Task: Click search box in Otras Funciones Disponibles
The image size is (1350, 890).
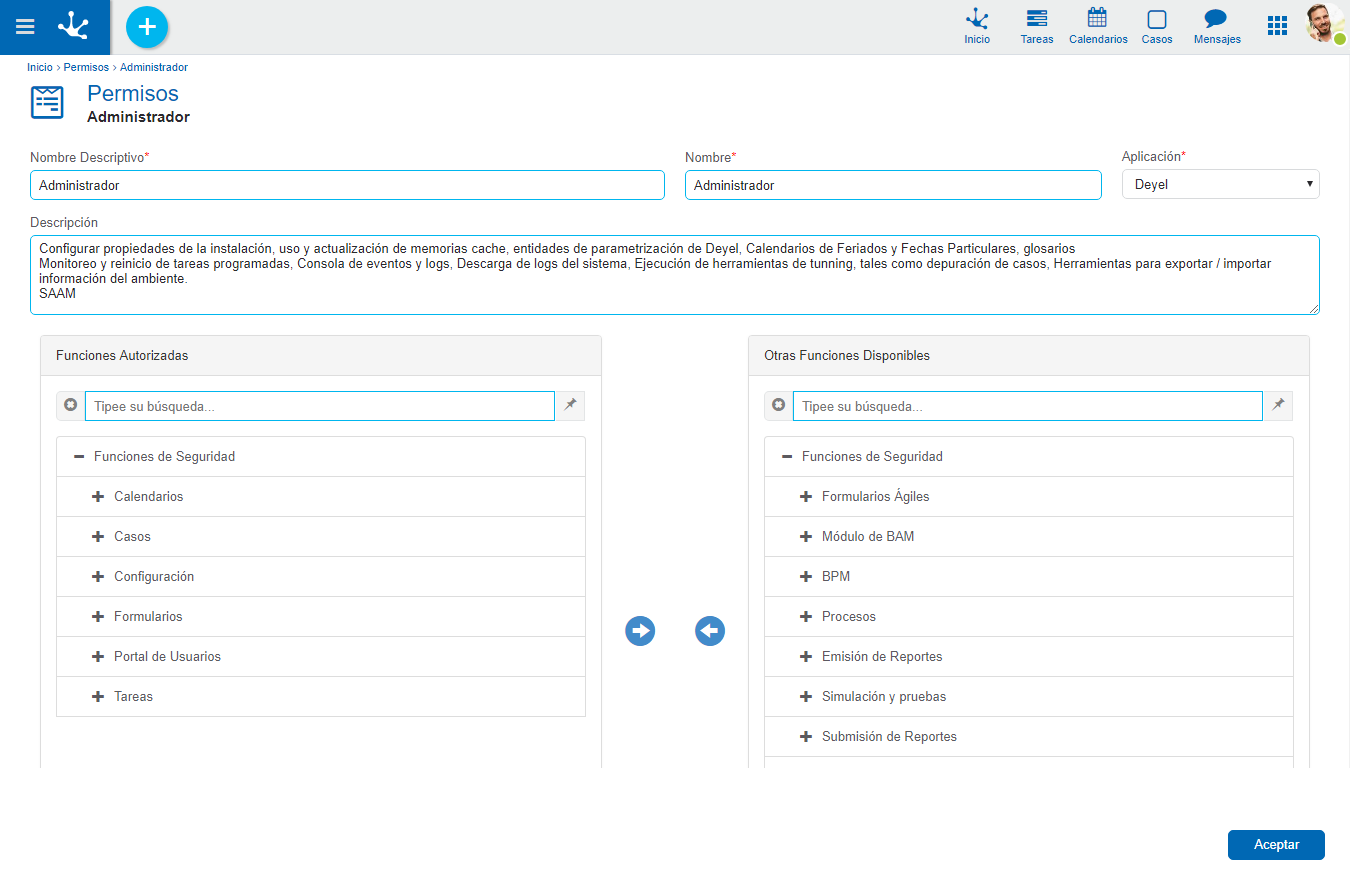Action: click(x=1028, y=406)
